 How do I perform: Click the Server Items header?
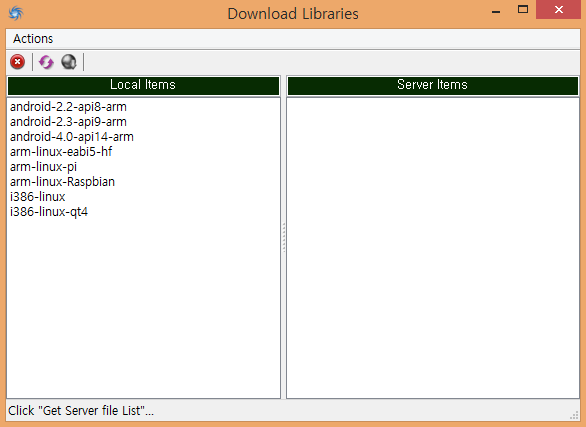[432, 86]
